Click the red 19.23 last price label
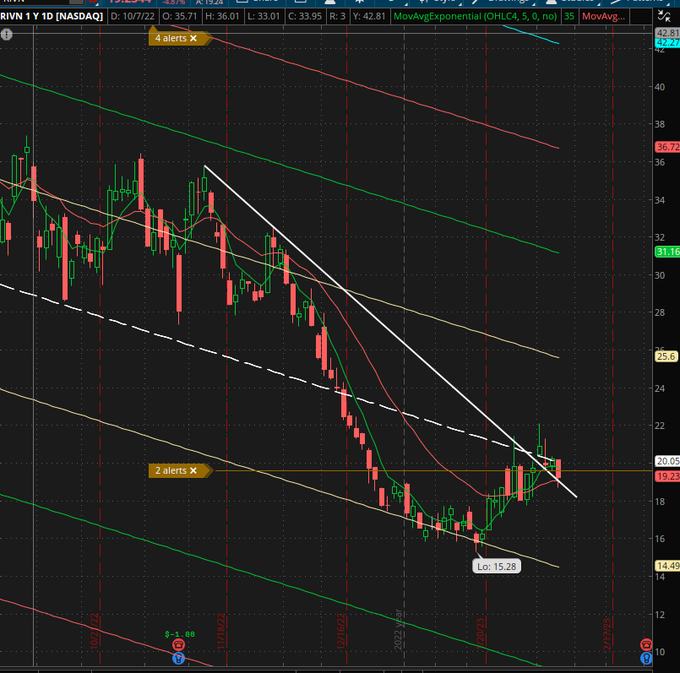This screenshot has width=680, height=673. coord(667,476)
